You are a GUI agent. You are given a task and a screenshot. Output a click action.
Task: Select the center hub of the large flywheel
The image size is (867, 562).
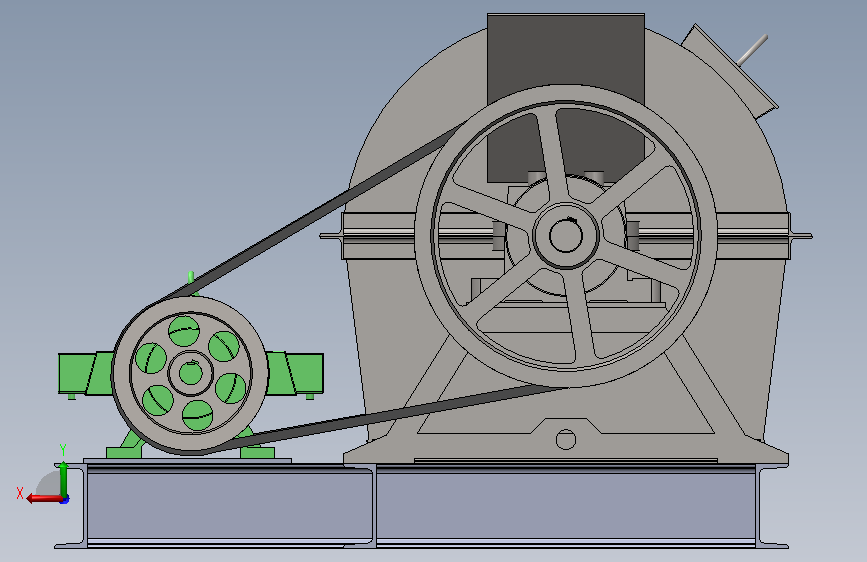click(566, 235)
